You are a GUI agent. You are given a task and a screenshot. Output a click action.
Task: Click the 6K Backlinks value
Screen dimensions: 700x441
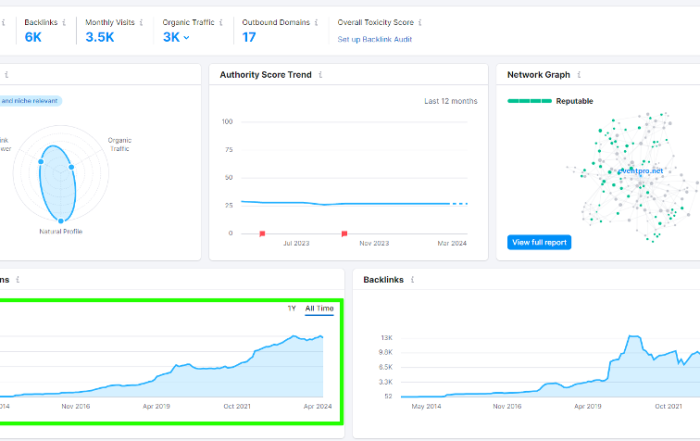click(x=33, y=37)
